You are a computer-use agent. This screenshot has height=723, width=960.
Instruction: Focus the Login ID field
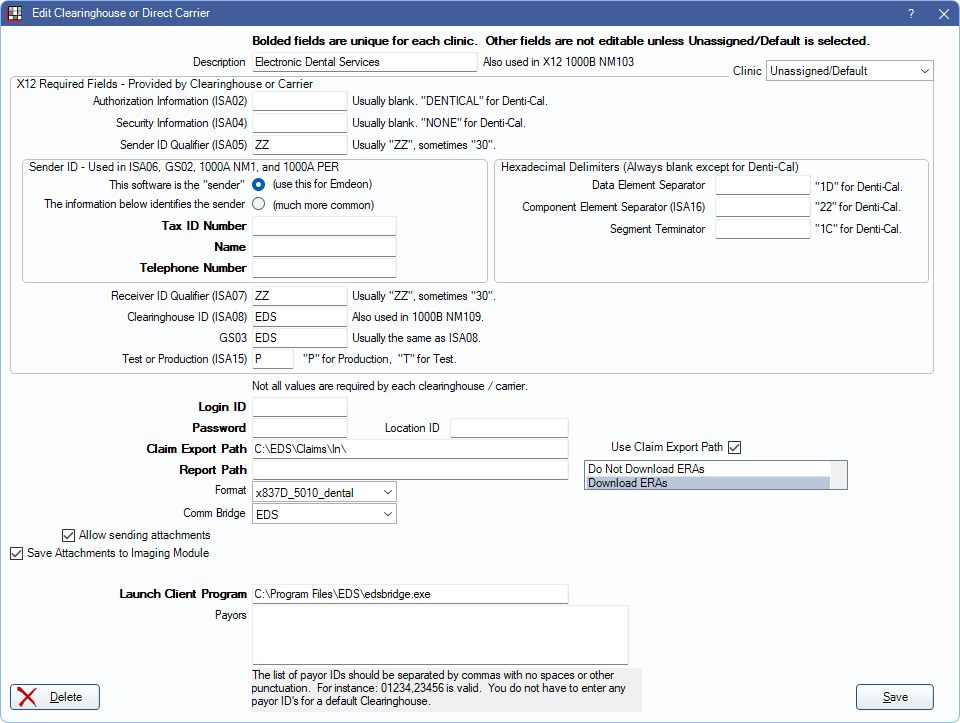click(299, 407)
